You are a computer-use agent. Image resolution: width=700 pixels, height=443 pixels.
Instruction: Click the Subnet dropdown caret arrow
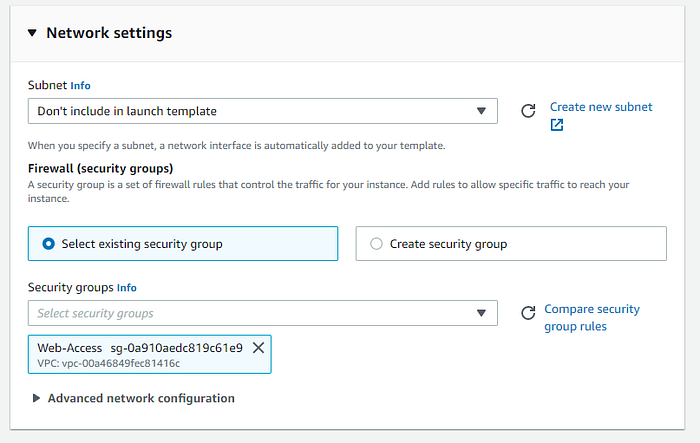click(x=481, y=111)
